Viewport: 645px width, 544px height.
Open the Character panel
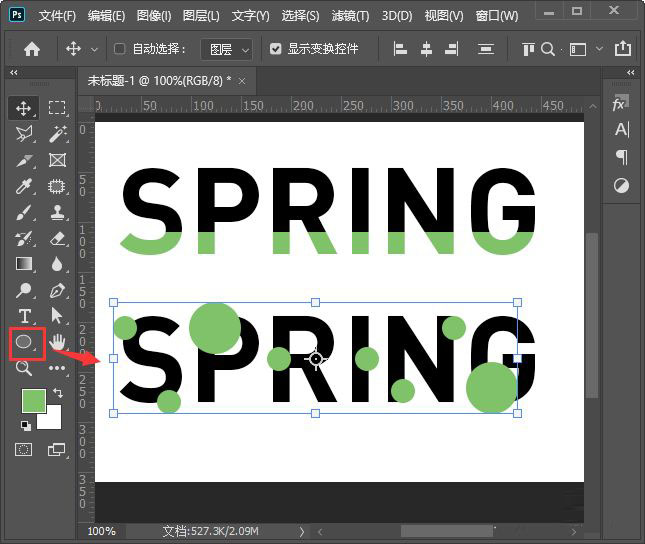pos(622,130)
